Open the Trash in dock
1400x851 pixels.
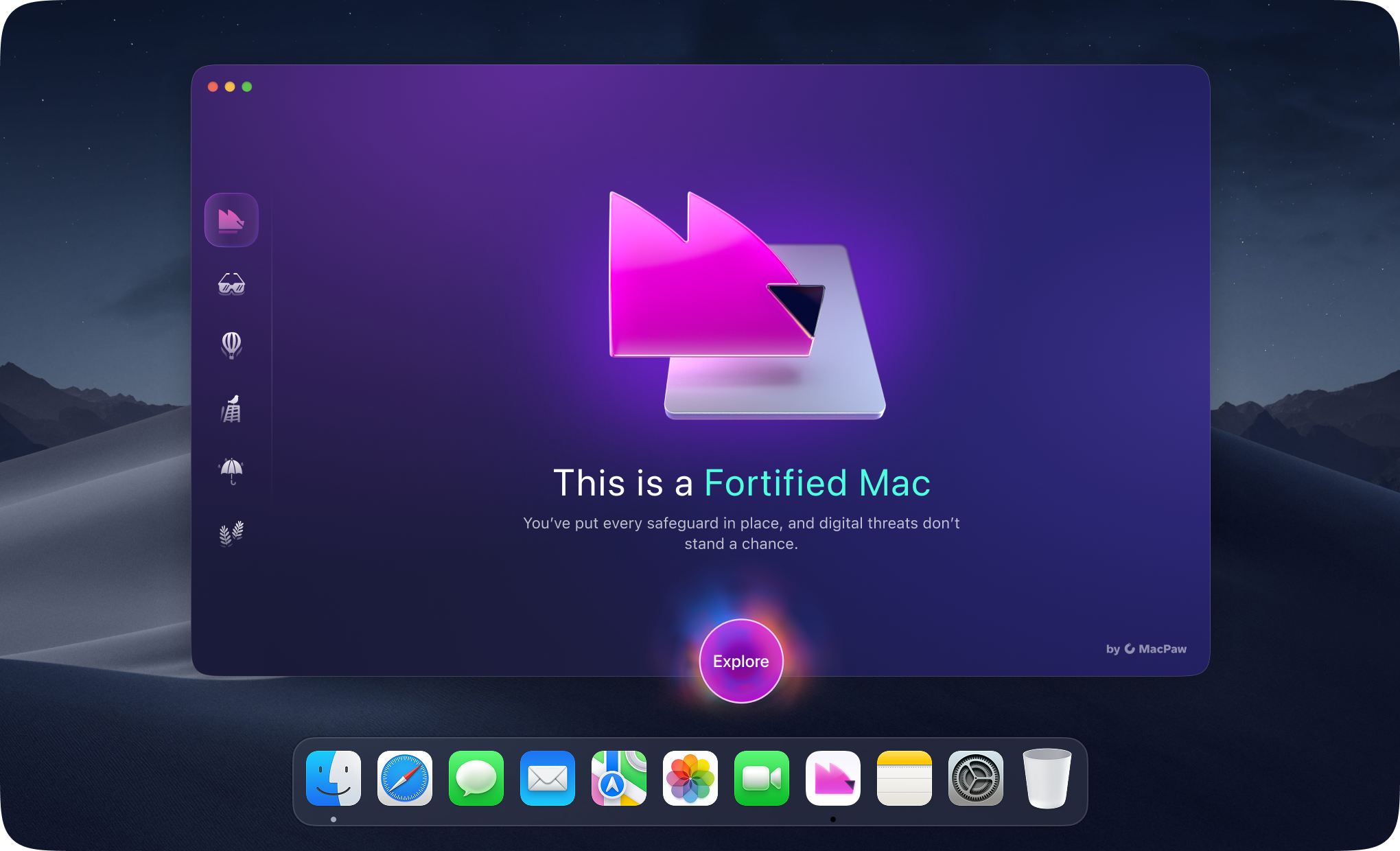click(x=1047, y=778)
